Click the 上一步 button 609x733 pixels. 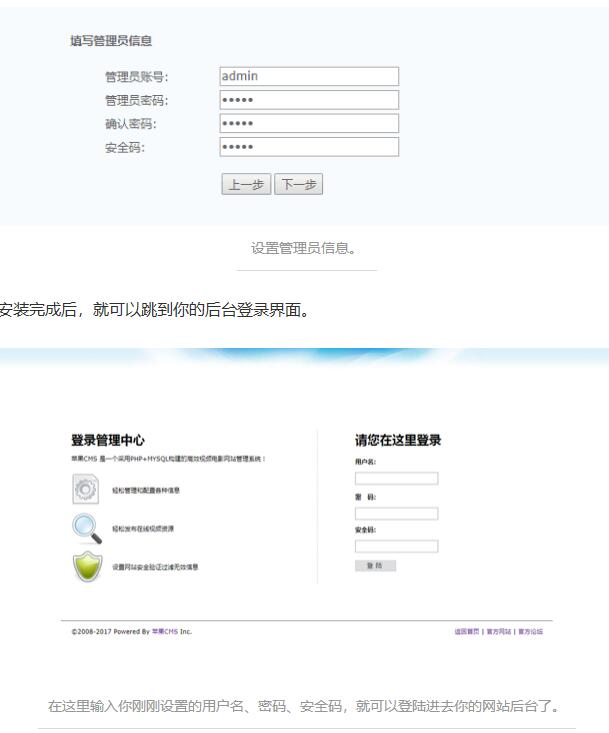click(x=246, y=184)
